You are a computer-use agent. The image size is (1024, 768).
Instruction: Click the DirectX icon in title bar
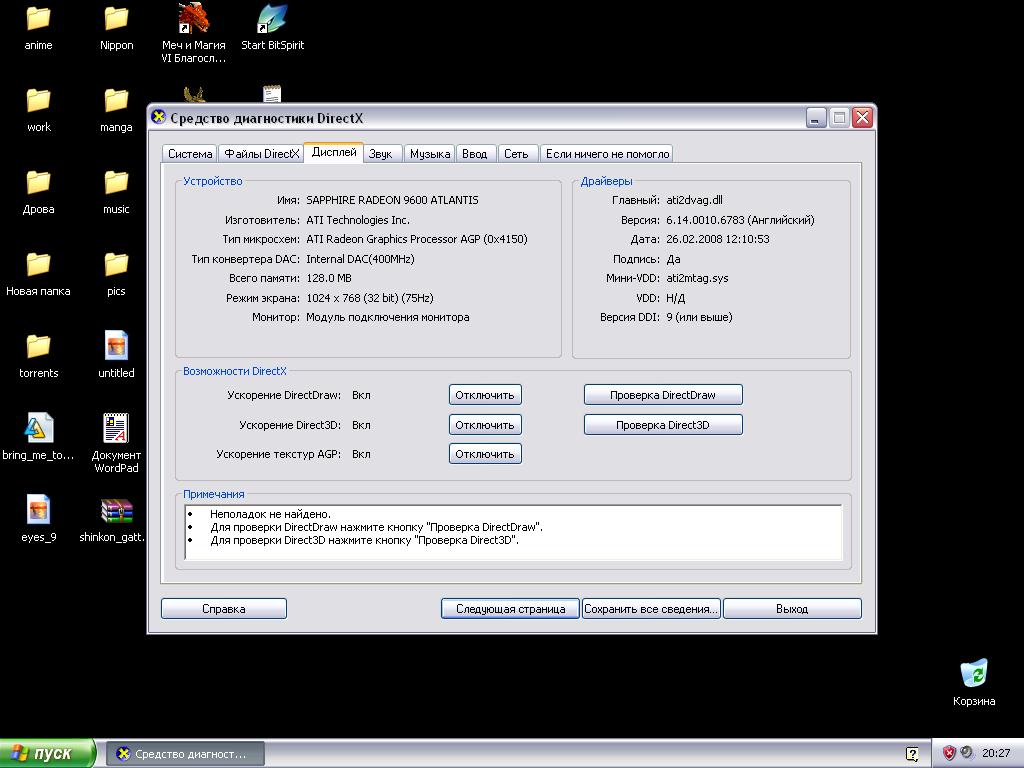(158, 118)
